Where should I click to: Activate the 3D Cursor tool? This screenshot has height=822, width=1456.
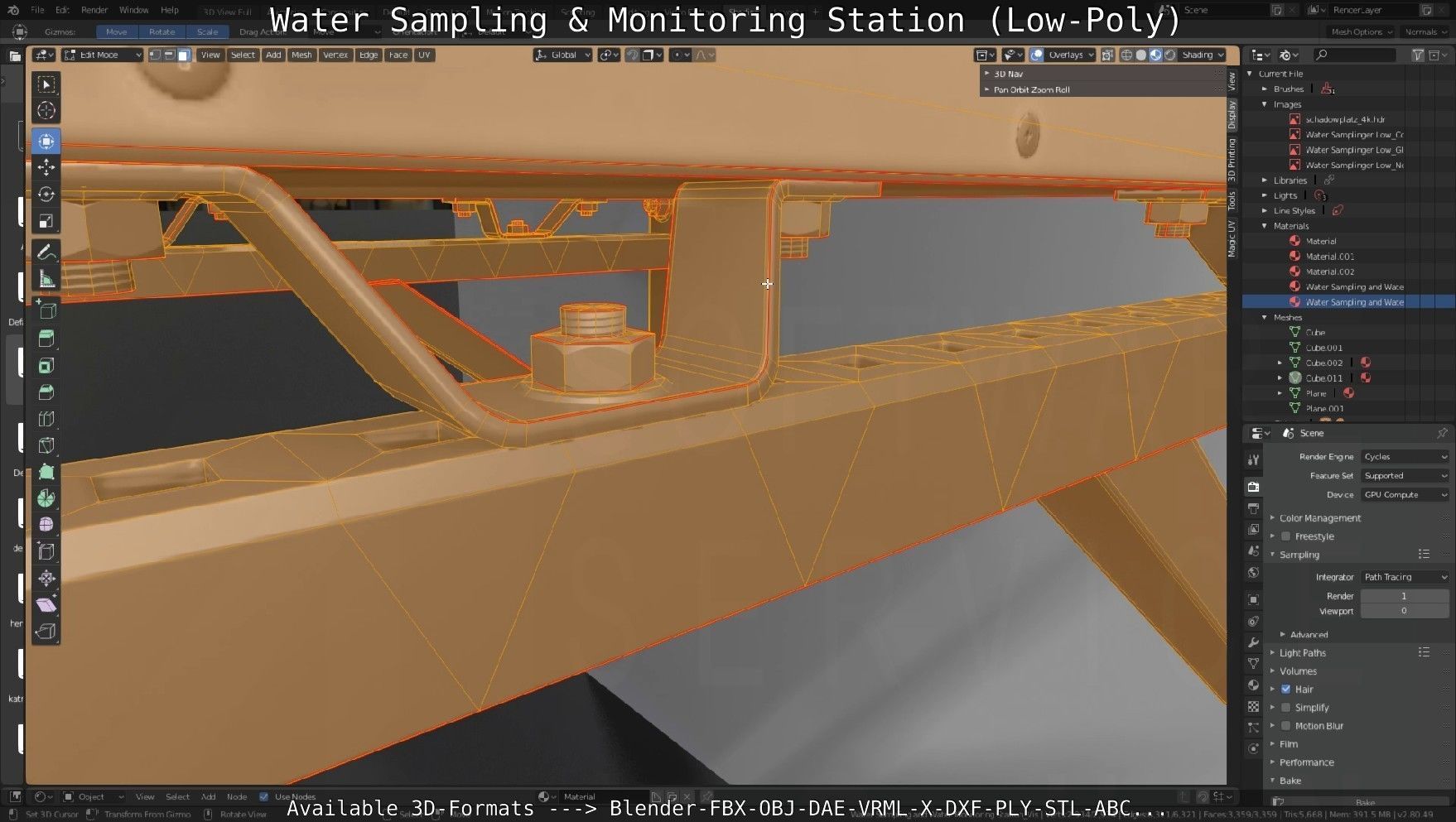(46, 111)
